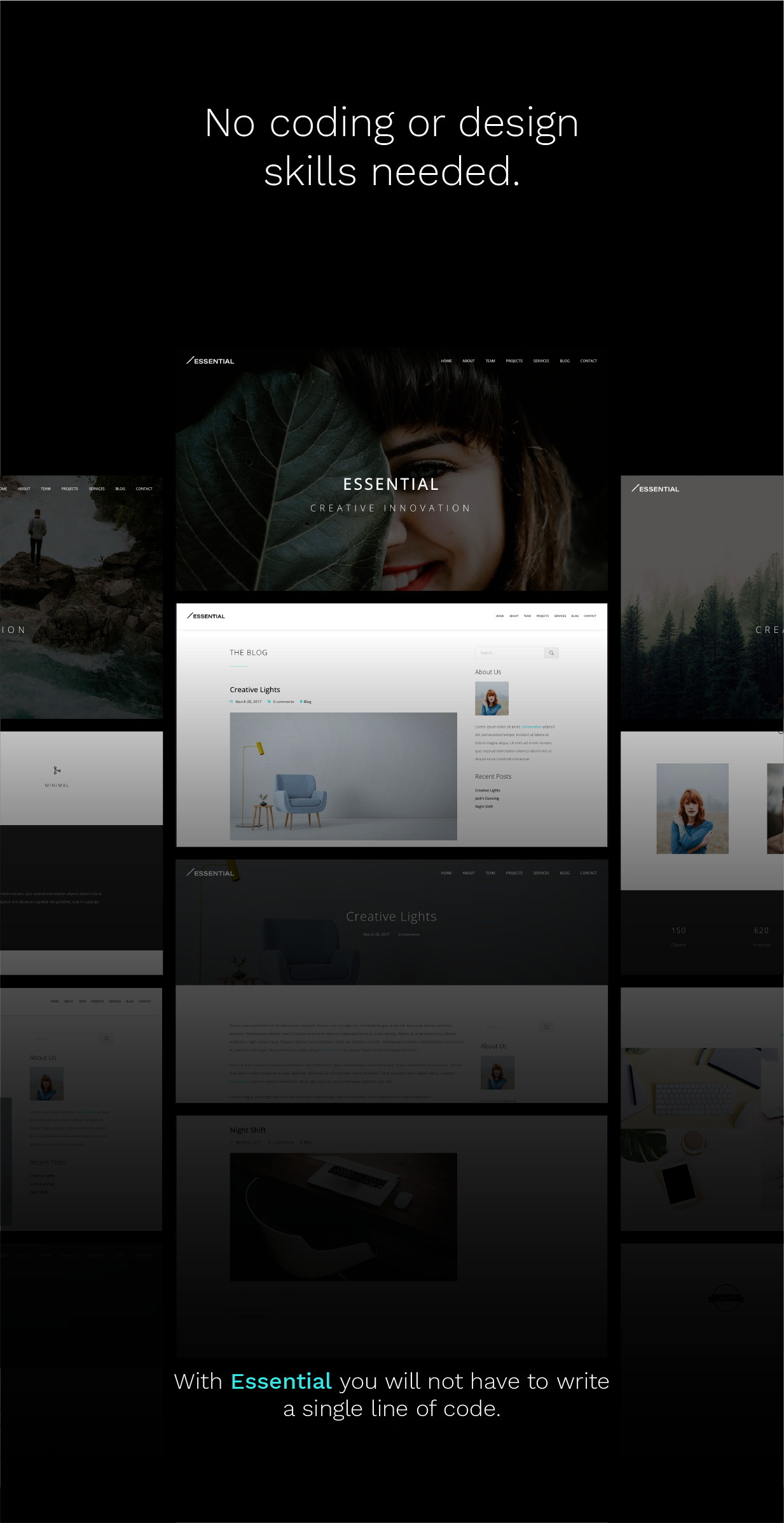Click the About Us redhead portrait thumbnail

point(492,699)
